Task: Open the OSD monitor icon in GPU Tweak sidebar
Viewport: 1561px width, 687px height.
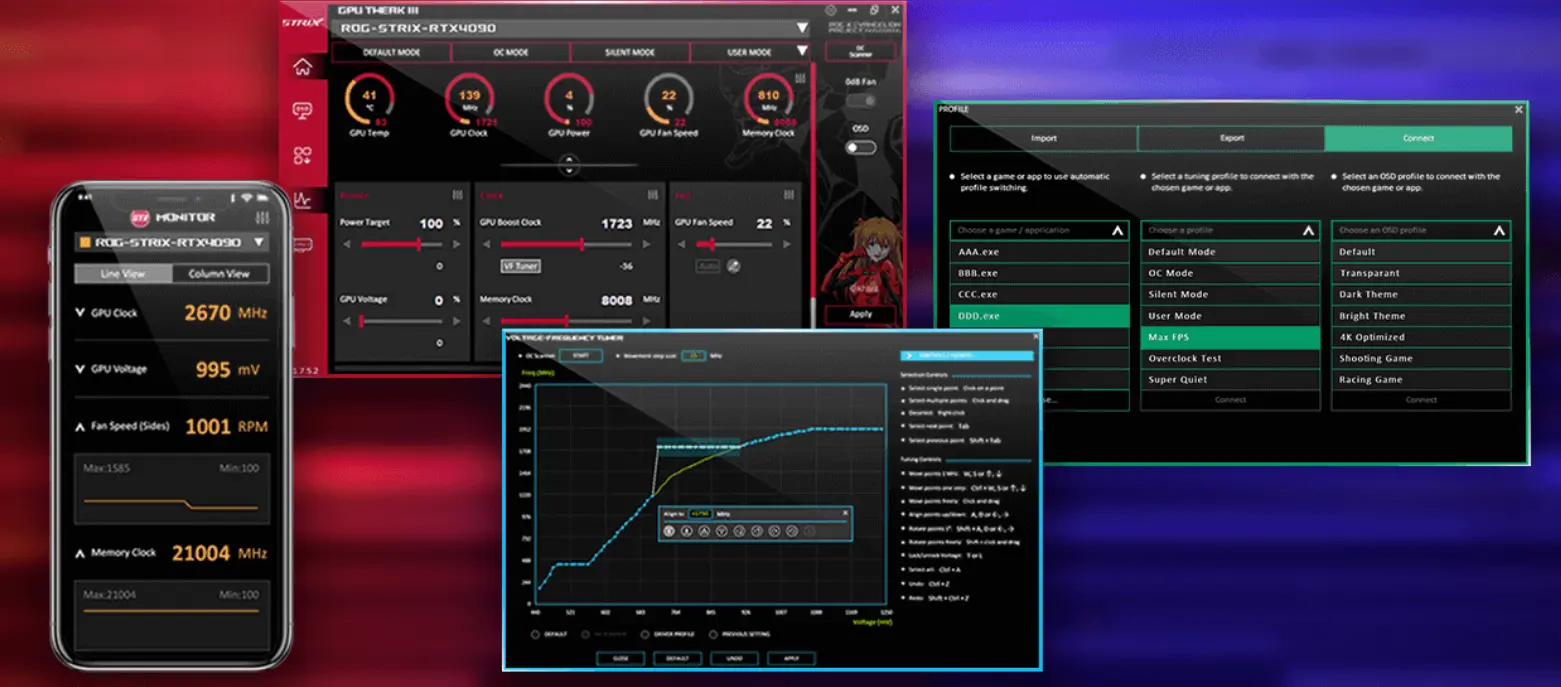Action: pos(302,110)
